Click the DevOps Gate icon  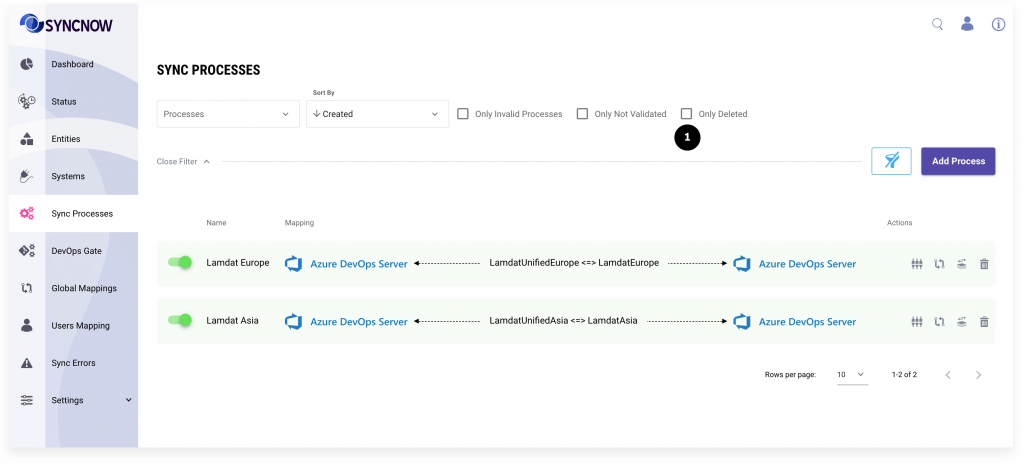[x=27, y=251]
